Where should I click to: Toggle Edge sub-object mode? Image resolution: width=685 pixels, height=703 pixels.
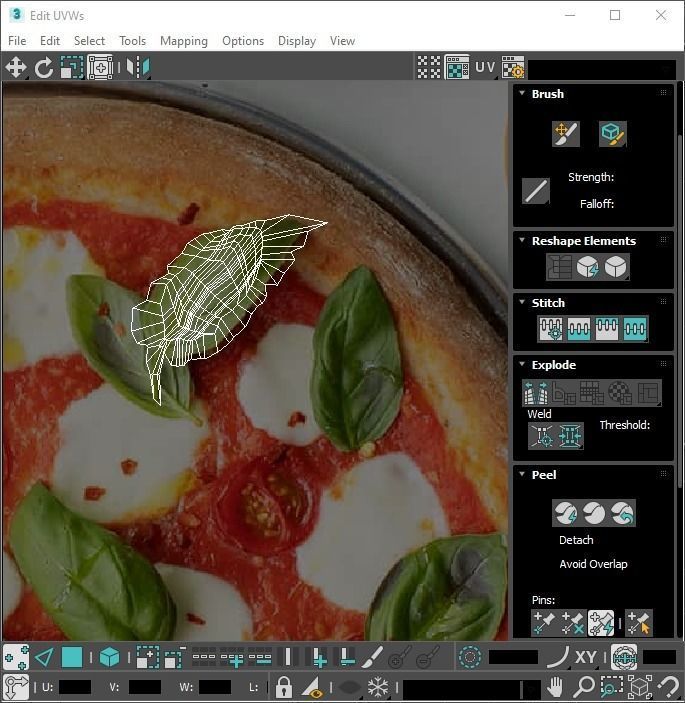44,658
